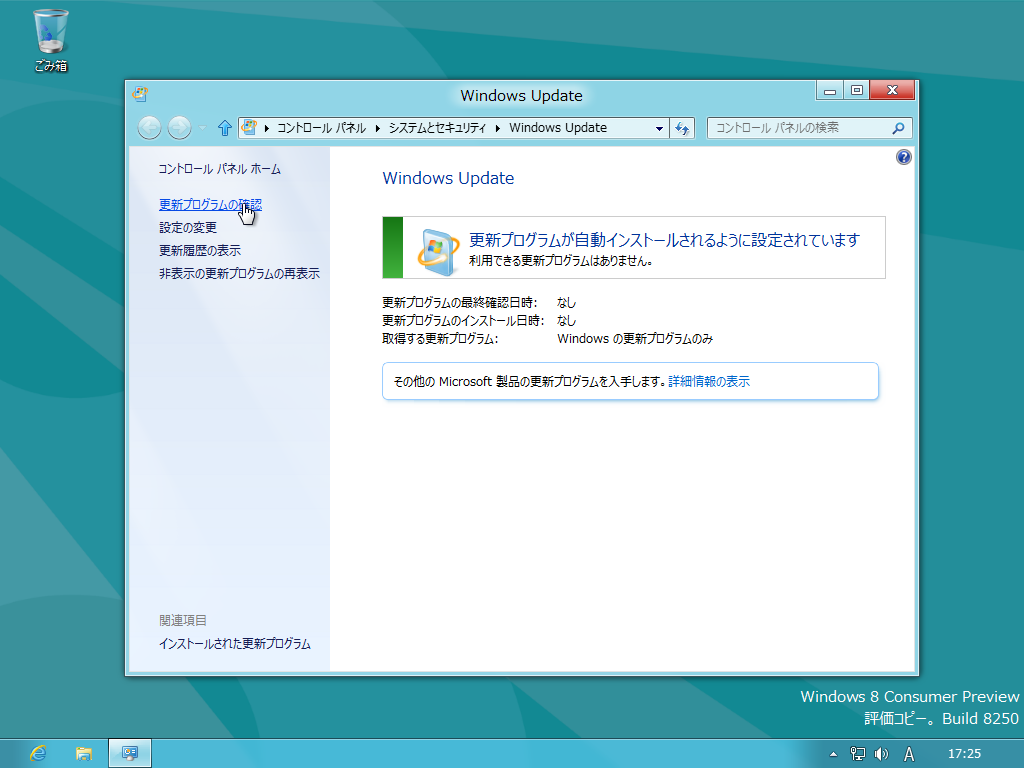Go to コントロール パネル ホーム
Image resolution: width=1024 pixels, height=768 pixels.
219,169
